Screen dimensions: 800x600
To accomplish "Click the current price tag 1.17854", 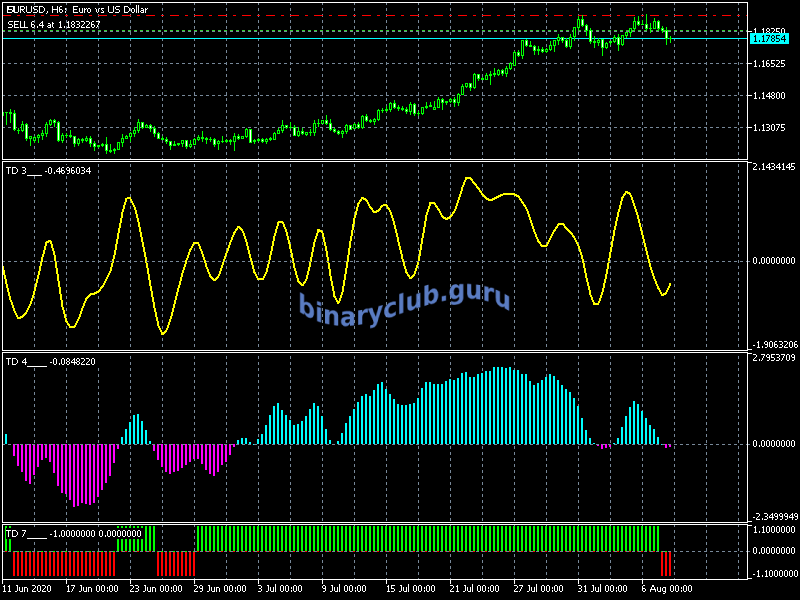I will pos(771,38).
